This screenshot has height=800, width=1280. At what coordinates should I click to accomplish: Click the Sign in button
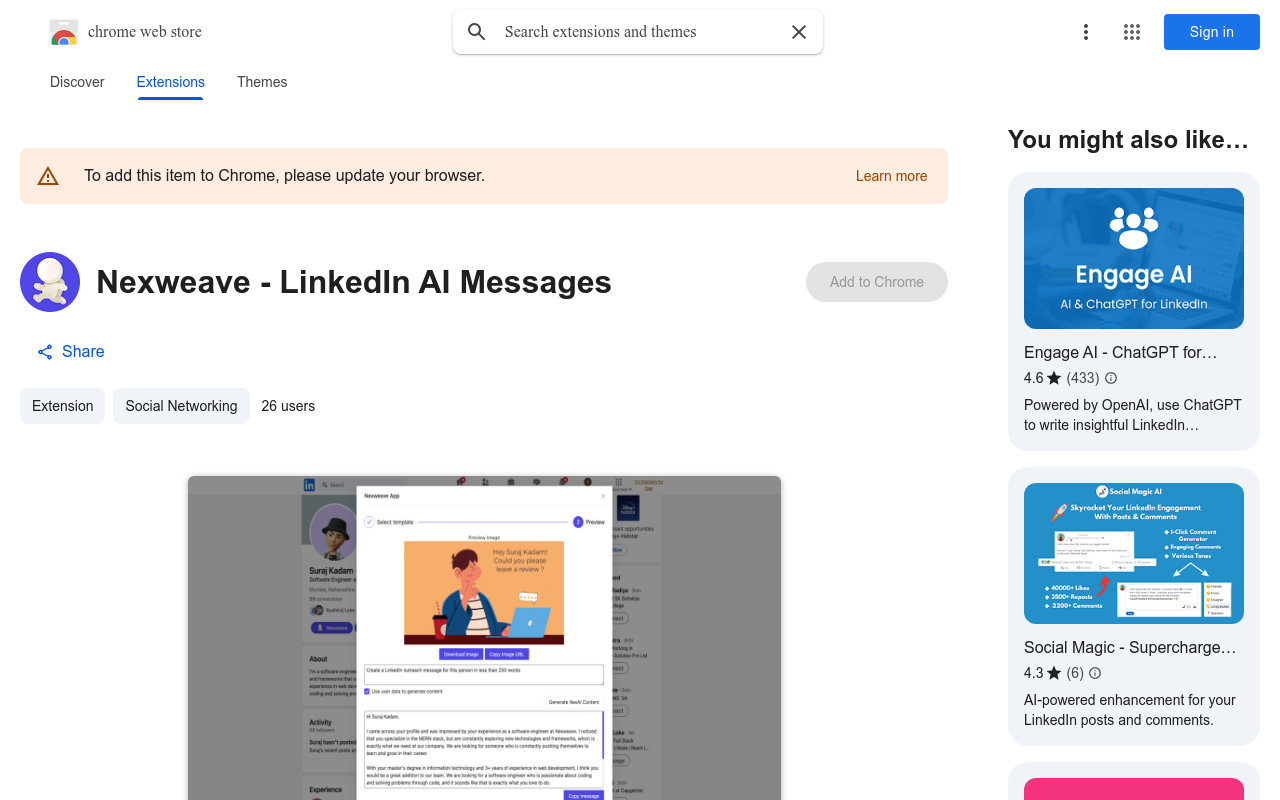coord(1211,31)
